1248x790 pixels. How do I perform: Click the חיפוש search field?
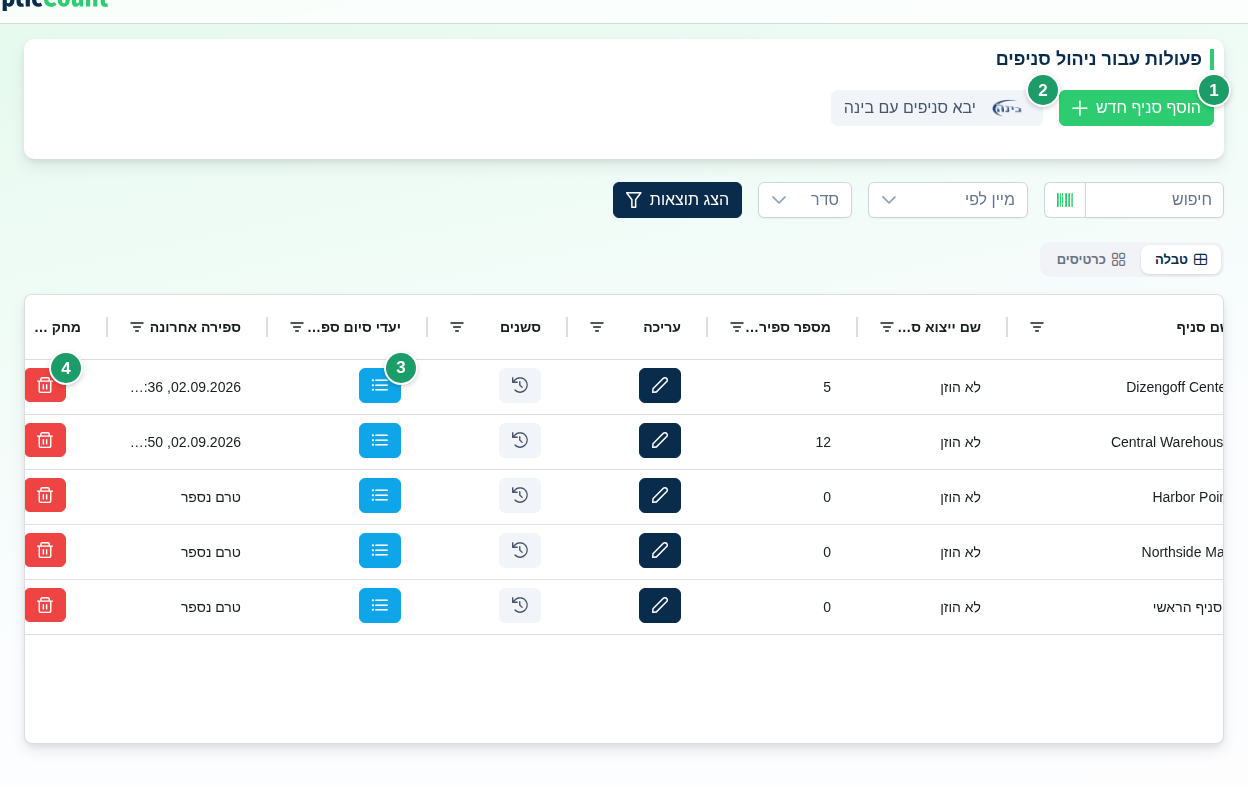coord(1154,200)
